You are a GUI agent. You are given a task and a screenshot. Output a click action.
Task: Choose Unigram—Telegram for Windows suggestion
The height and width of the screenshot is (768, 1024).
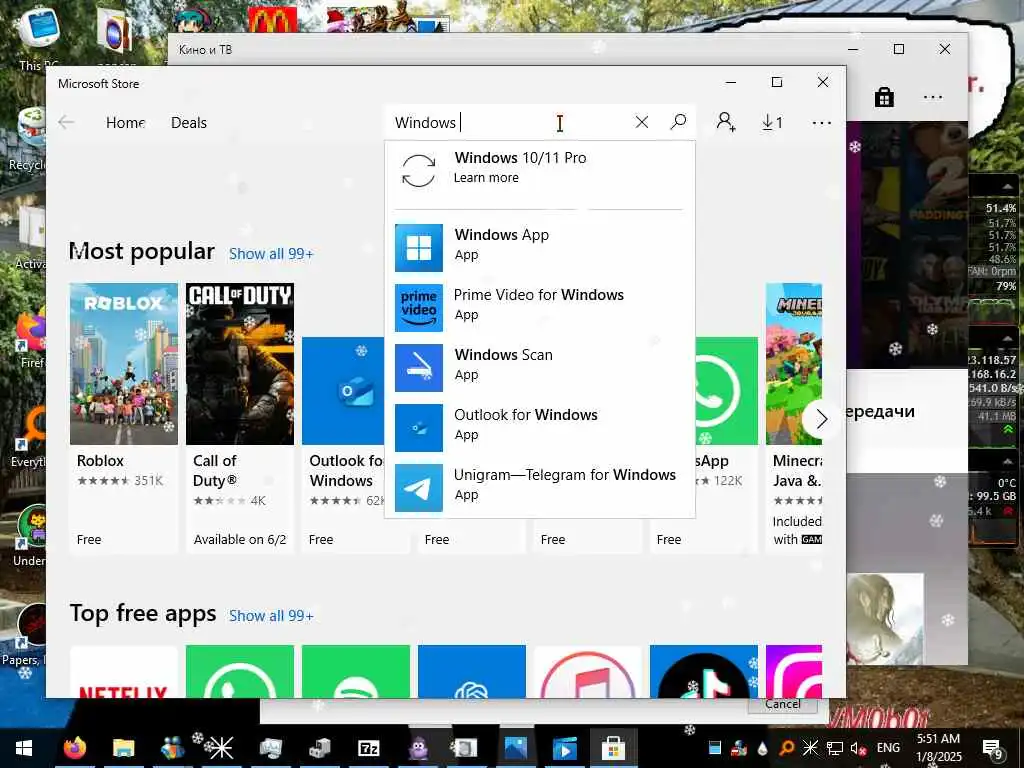[539, 488]
